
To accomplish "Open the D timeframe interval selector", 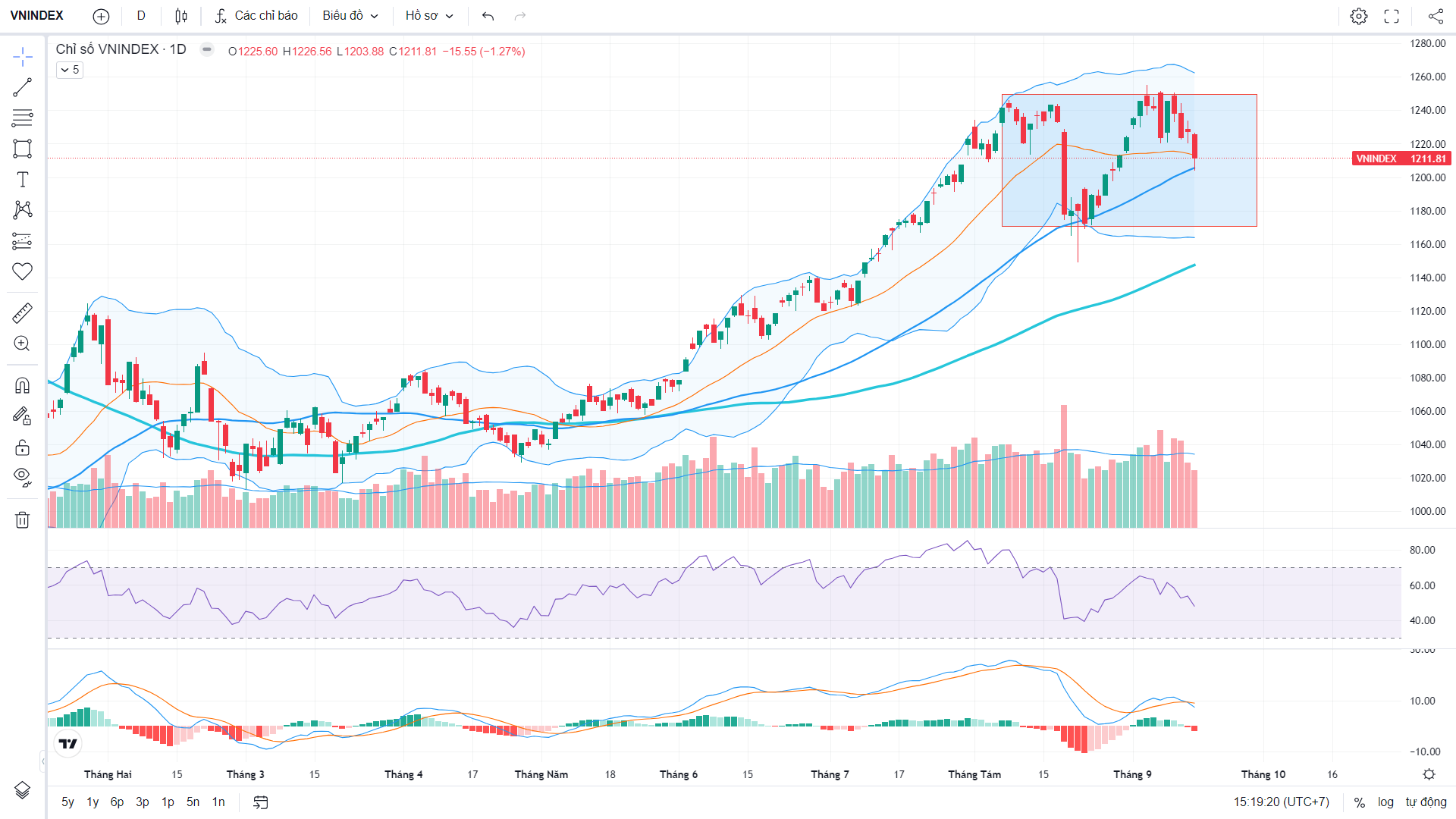I will (x=141, y=16).
